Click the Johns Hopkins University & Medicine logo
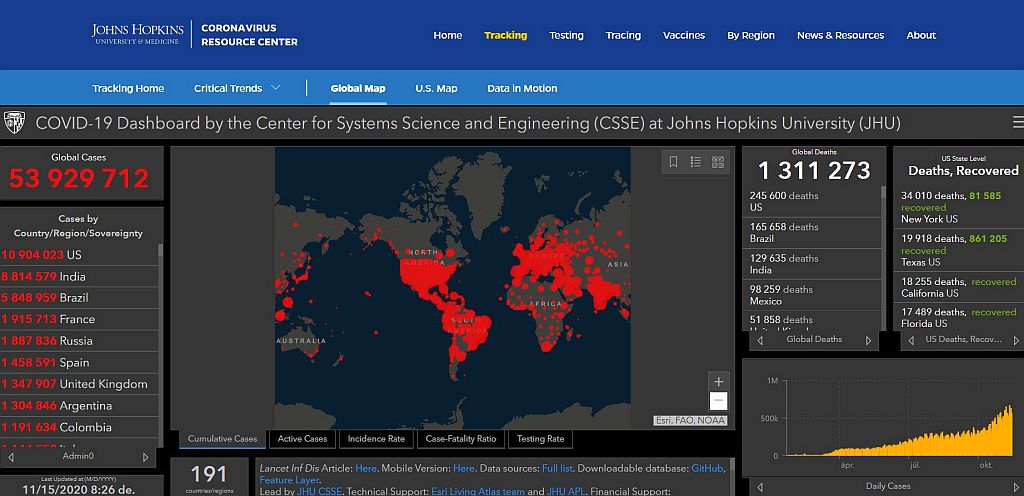Viewport: 1024px width, 496px height. [x=138, y=34]
